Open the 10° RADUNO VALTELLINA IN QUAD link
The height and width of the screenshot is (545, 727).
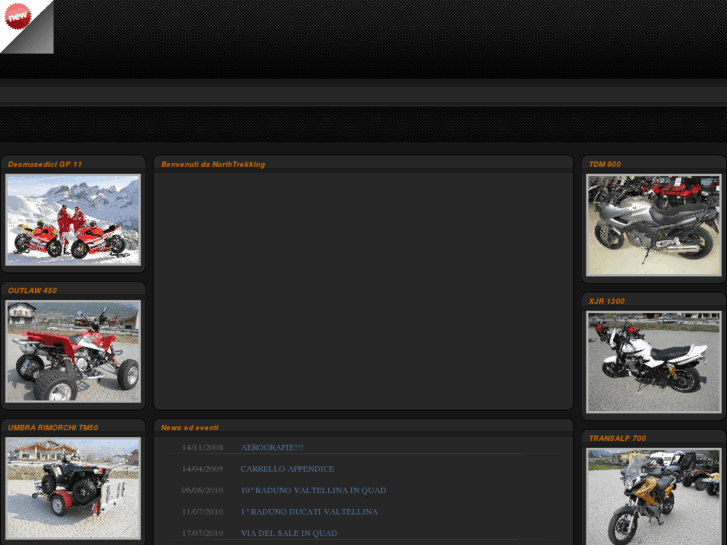(313, 490)
